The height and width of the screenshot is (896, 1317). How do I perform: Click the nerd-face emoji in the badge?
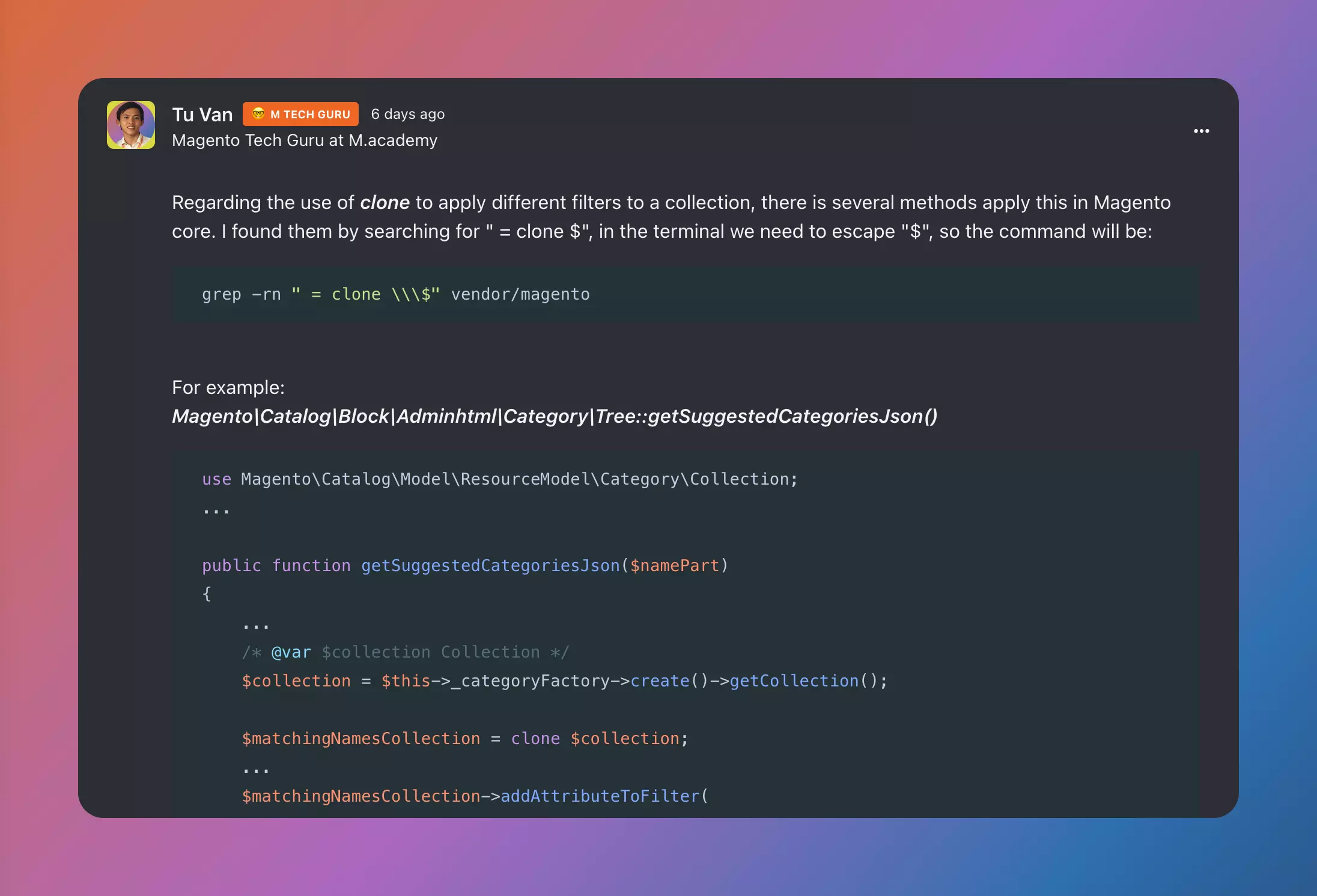(x=258, y=114)
